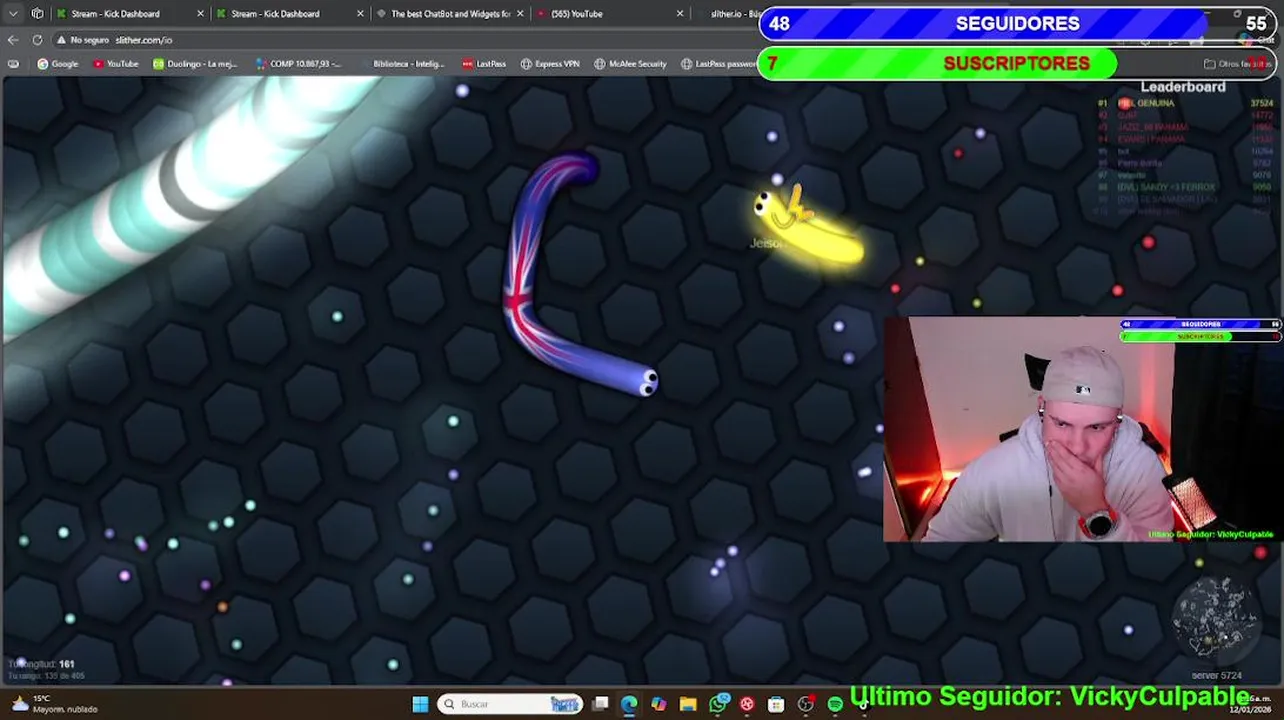The image size is (1284, 720).
Task: Click the Tu longitud: 161 score text
Action: [x=41, y=664]
